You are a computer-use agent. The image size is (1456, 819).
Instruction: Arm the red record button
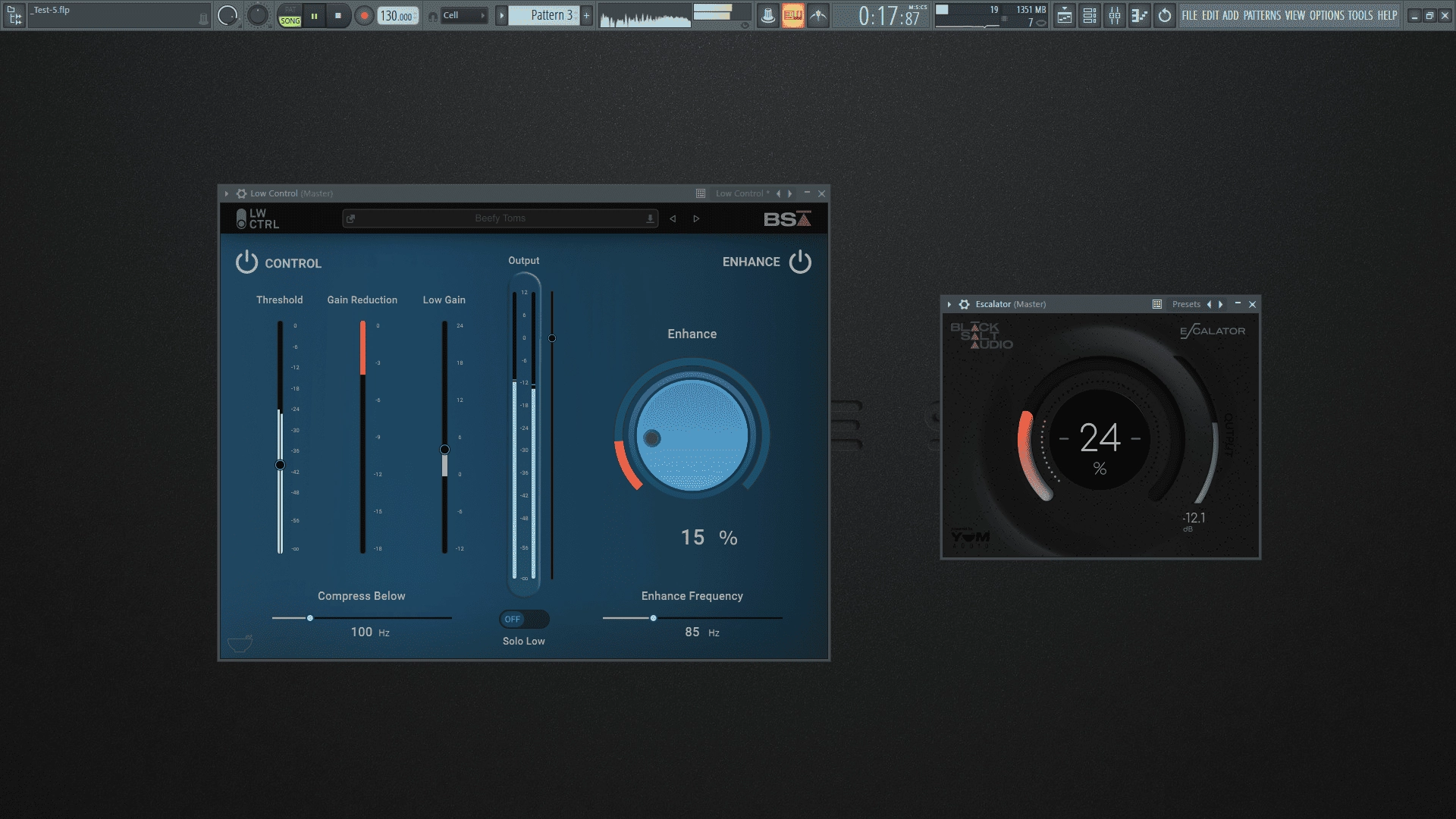(364, 15)
